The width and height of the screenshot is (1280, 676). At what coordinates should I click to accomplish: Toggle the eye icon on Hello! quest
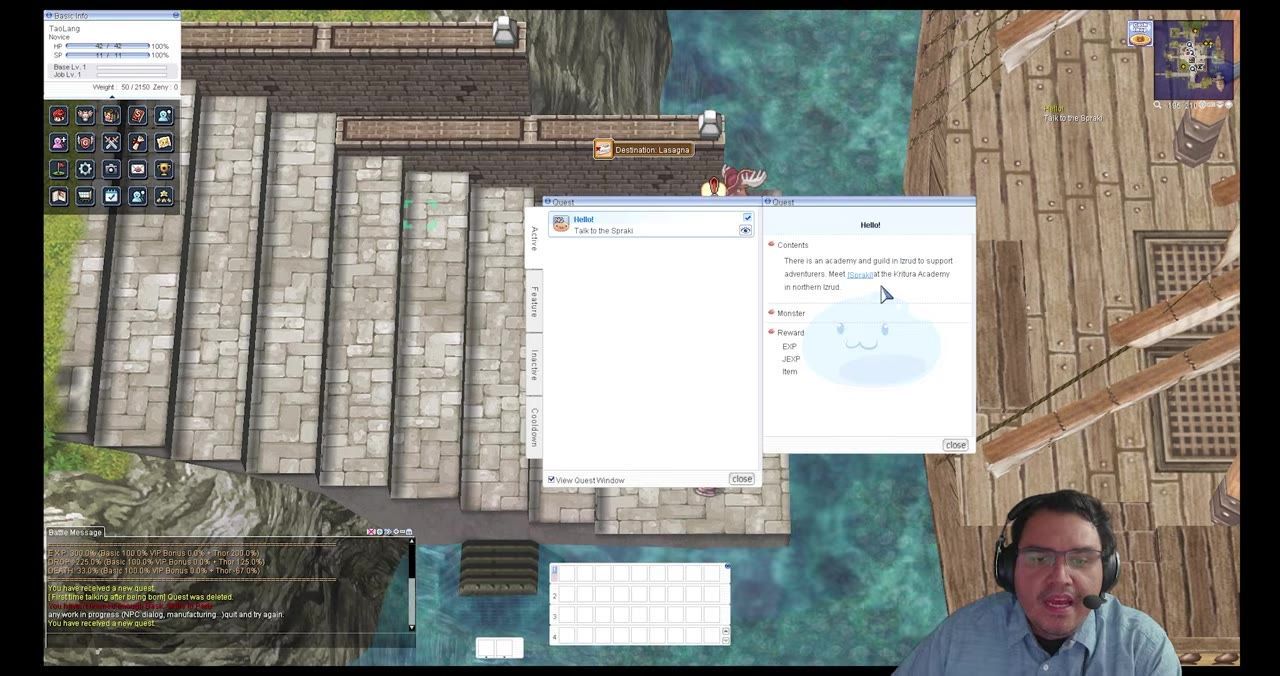[x=745, y=230]
